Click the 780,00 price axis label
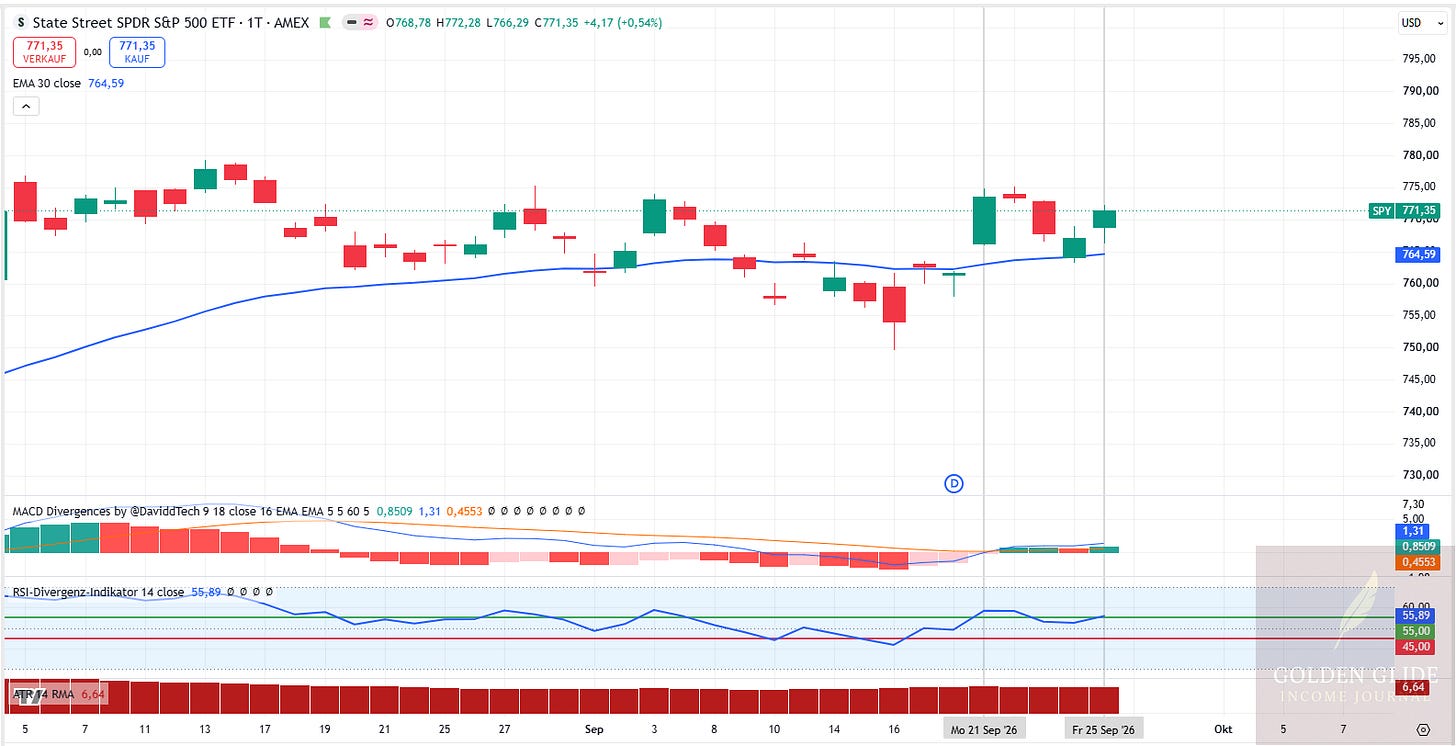 [1420, 155]
